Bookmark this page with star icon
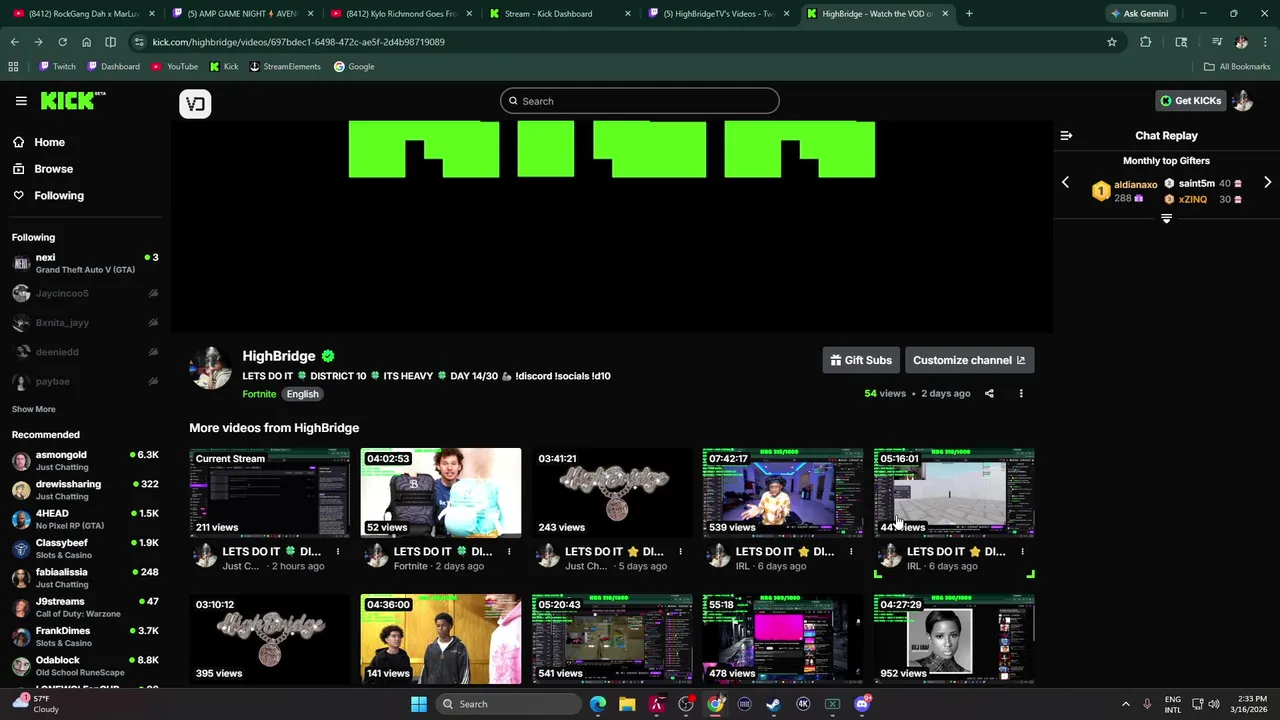This screenshot has height=720, width=1280. 1111,42
